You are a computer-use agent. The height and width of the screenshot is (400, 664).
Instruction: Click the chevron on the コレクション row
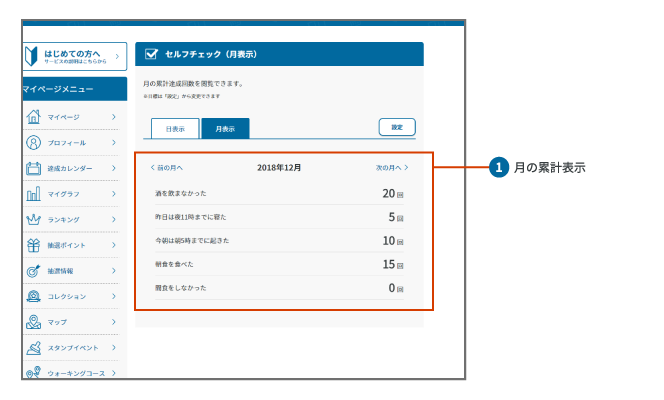pyautogui.click(x=113, y=296)
